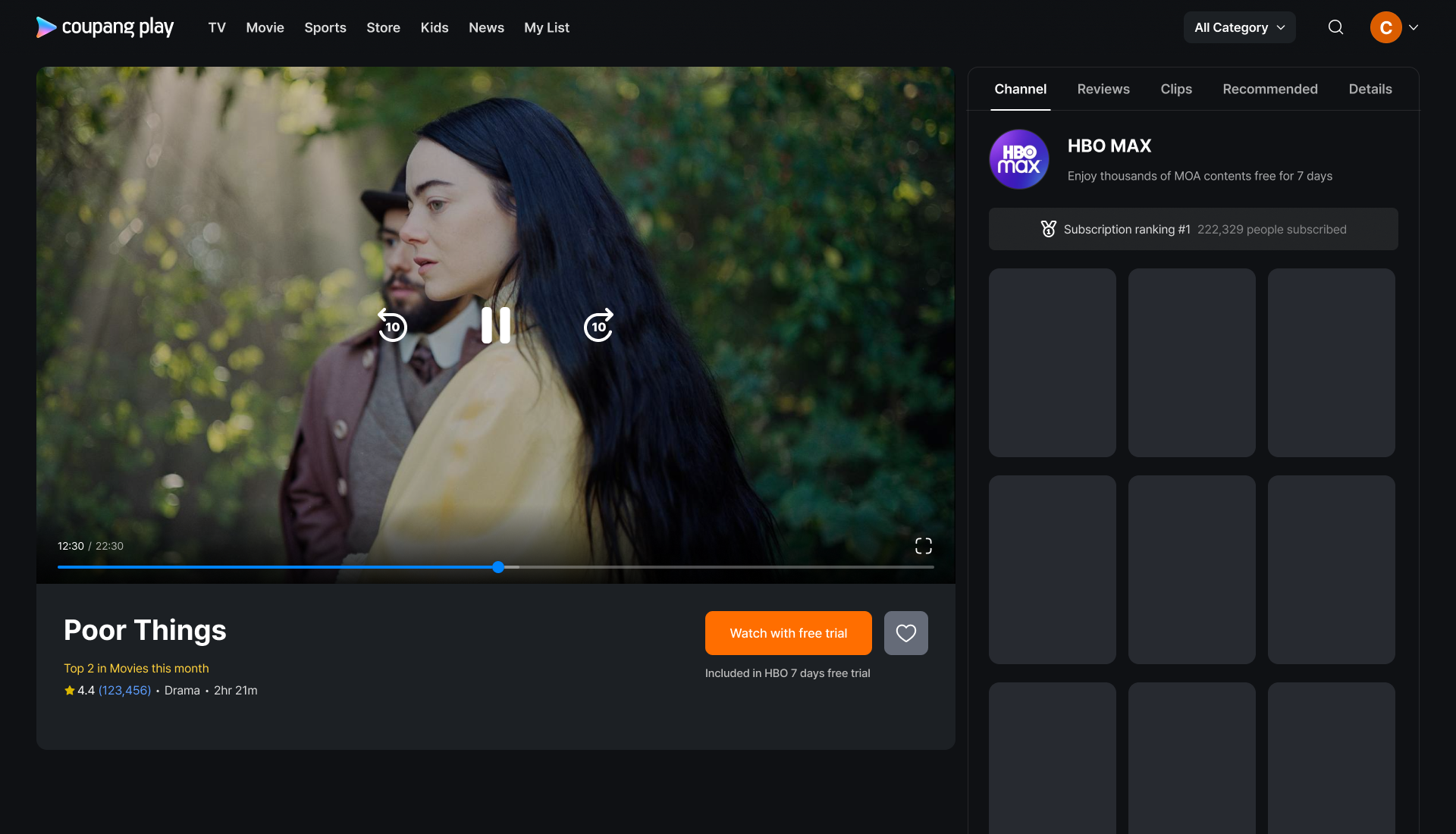This screenshot has height=834, width=1456.
Task: Click the HBO Max channel logo
Action: 1018,159
